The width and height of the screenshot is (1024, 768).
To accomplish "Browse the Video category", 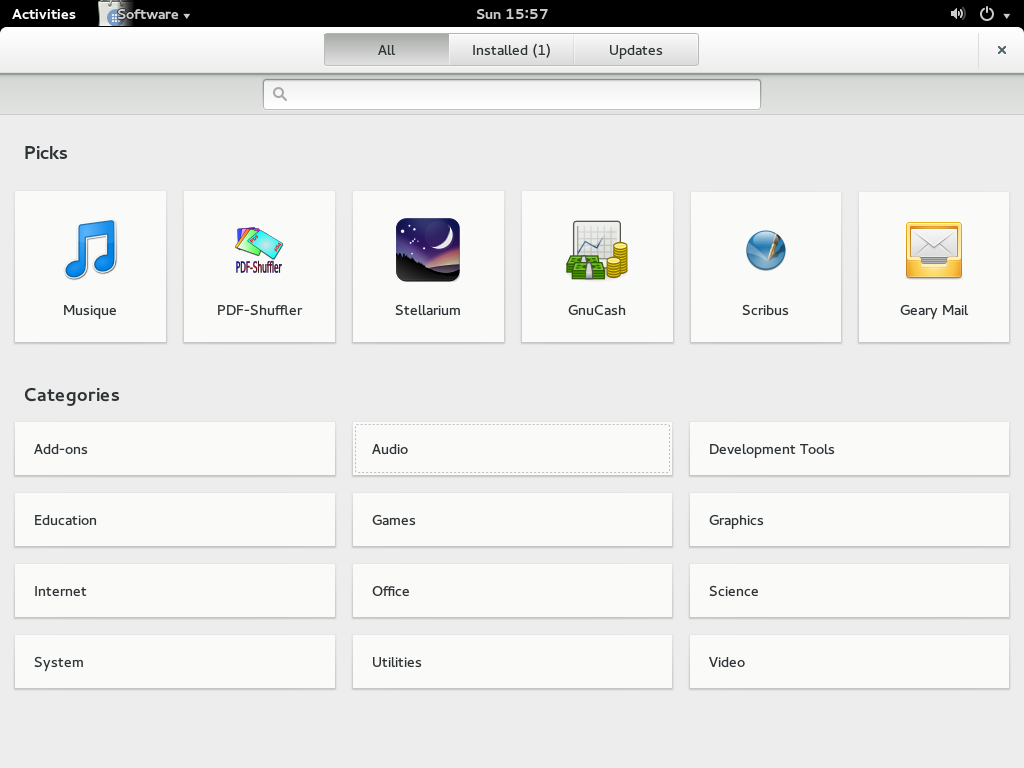I will pos(850,662).
